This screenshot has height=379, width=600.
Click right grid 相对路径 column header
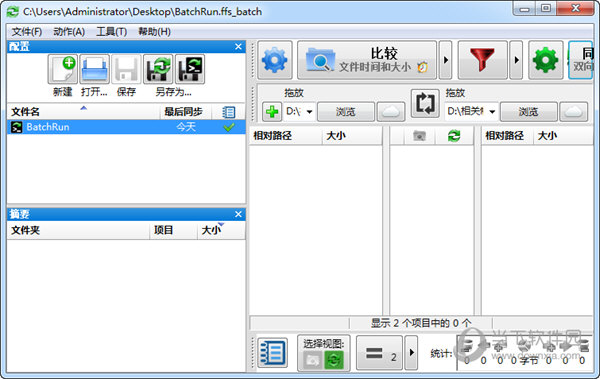tap(507, 136)
